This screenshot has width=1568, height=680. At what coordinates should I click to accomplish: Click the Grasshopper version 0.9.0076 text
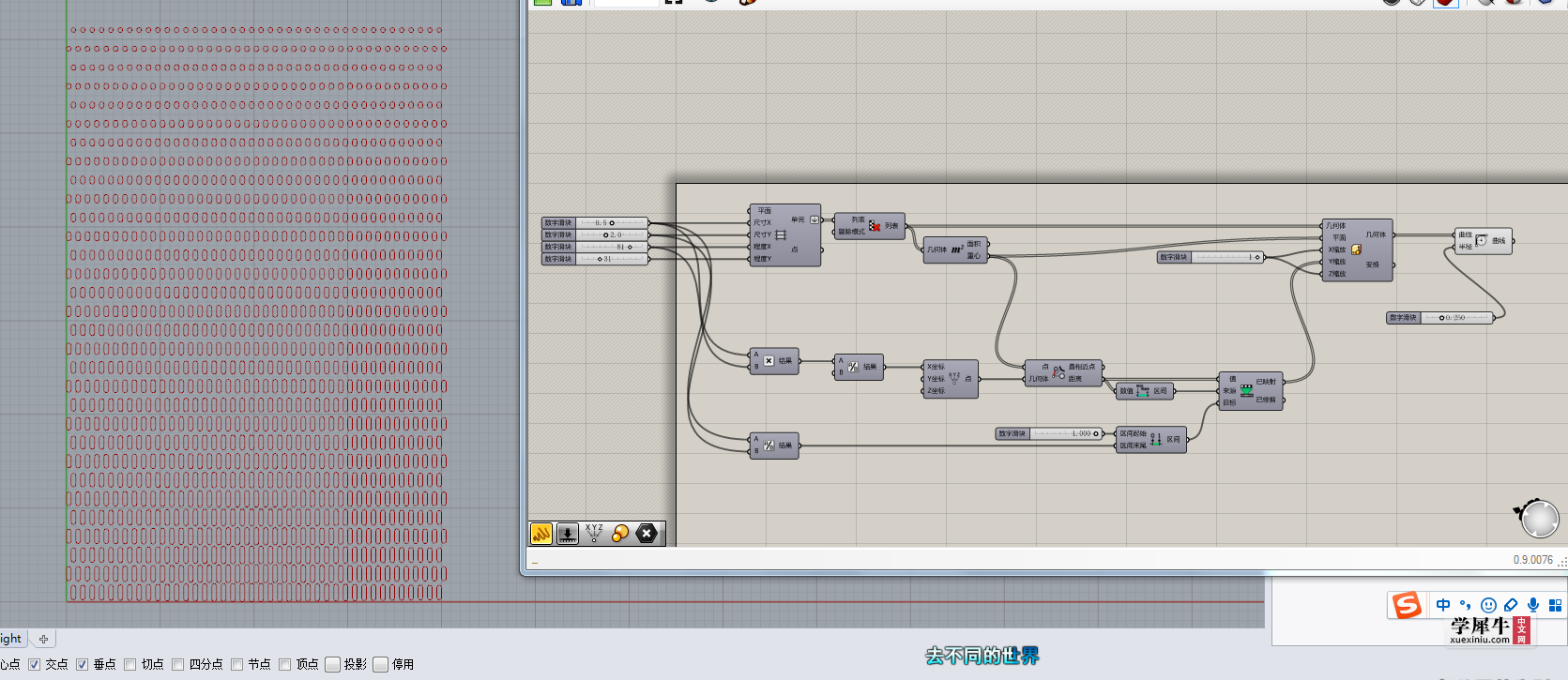point(1532,560)
